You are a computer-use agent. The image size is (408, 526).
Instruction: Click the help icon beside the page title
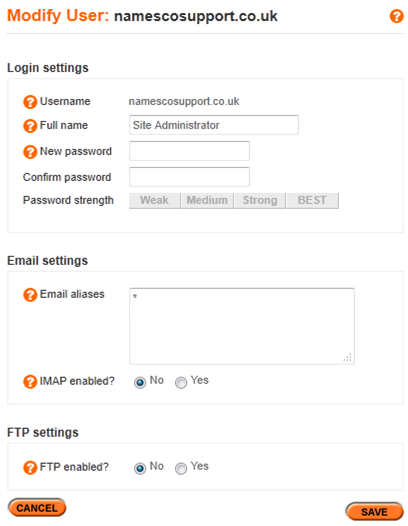[x=396, y=16]
